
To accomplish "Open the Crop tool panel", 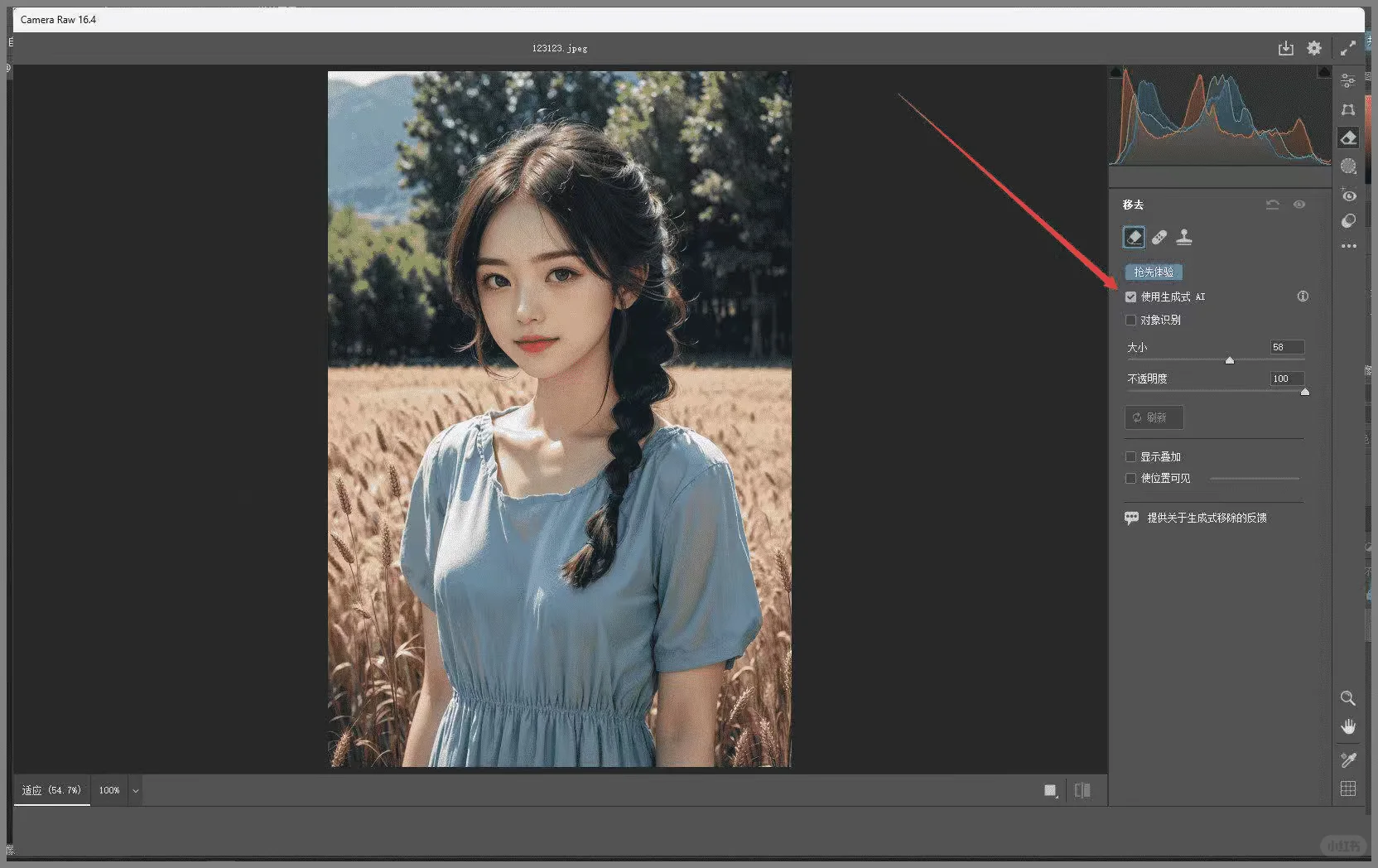I will point(1347,109).
